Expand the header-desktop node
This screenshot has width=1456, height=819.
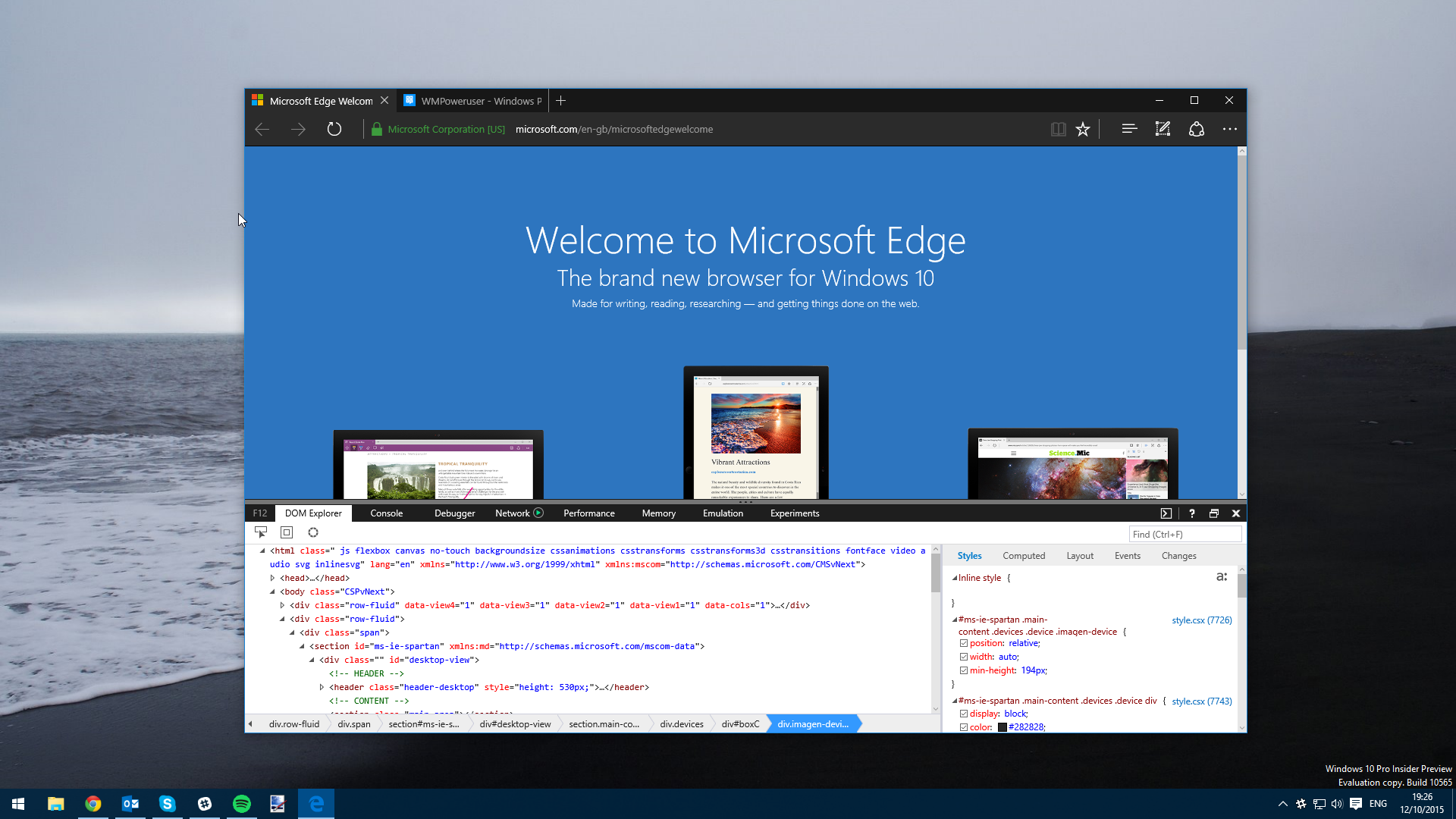322,687
